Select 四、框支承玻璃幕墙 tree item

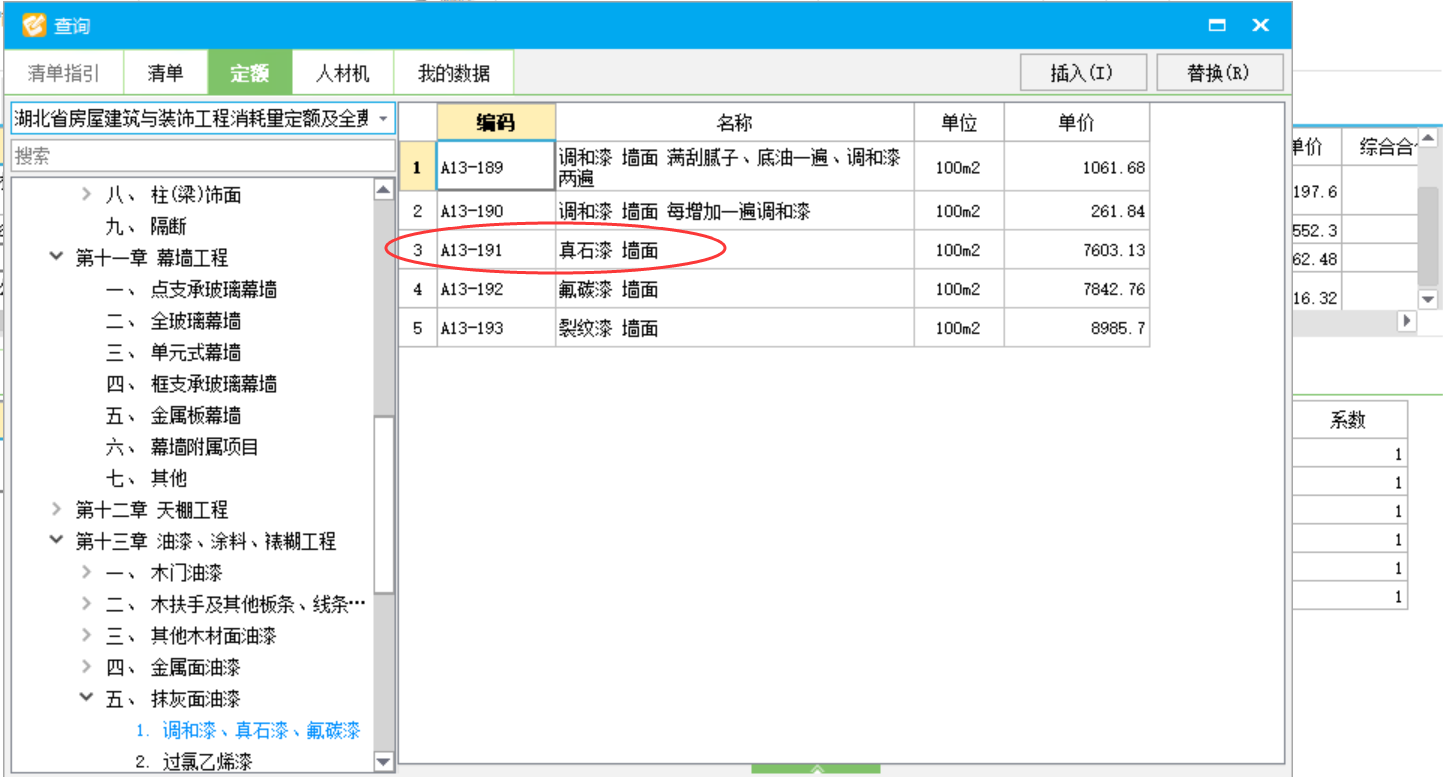point(191,384)
